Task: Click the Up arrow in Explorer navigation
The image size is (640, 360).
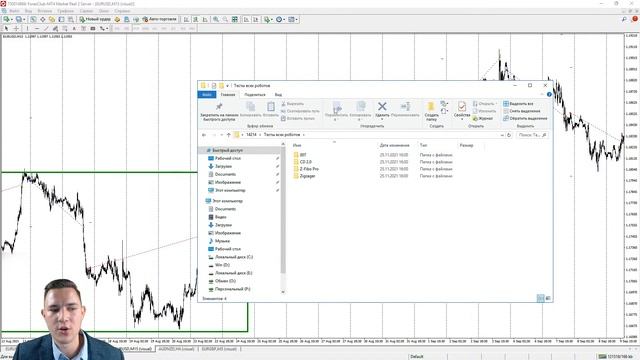Action: [229, 135]
